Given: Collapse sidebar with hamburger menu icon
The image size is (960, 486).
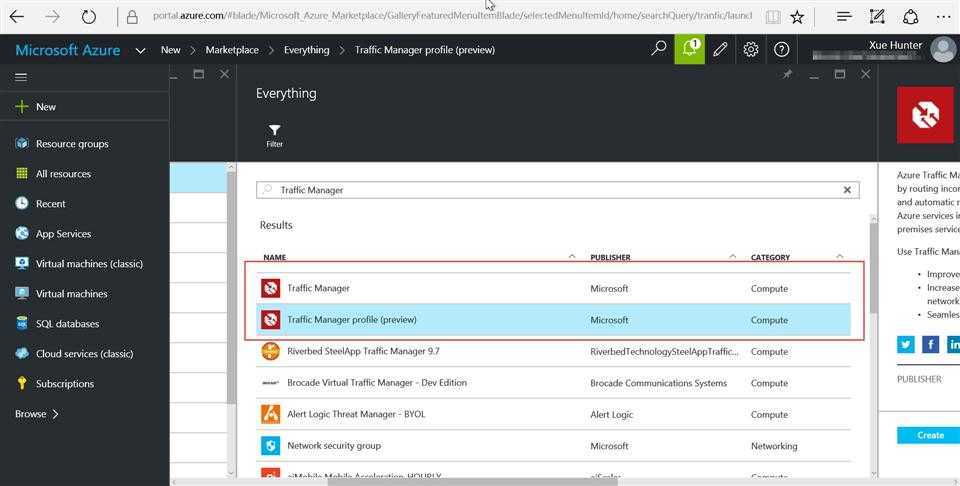Looking at the screenshot, I should coord(21,77).
